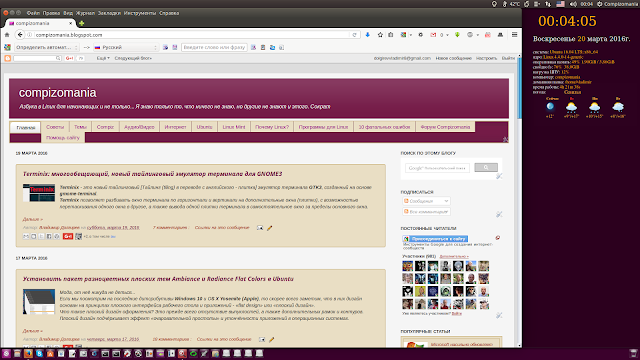Click the G+1 button on Blogger navbar
640x360 pixels.
tap(69, 58)
